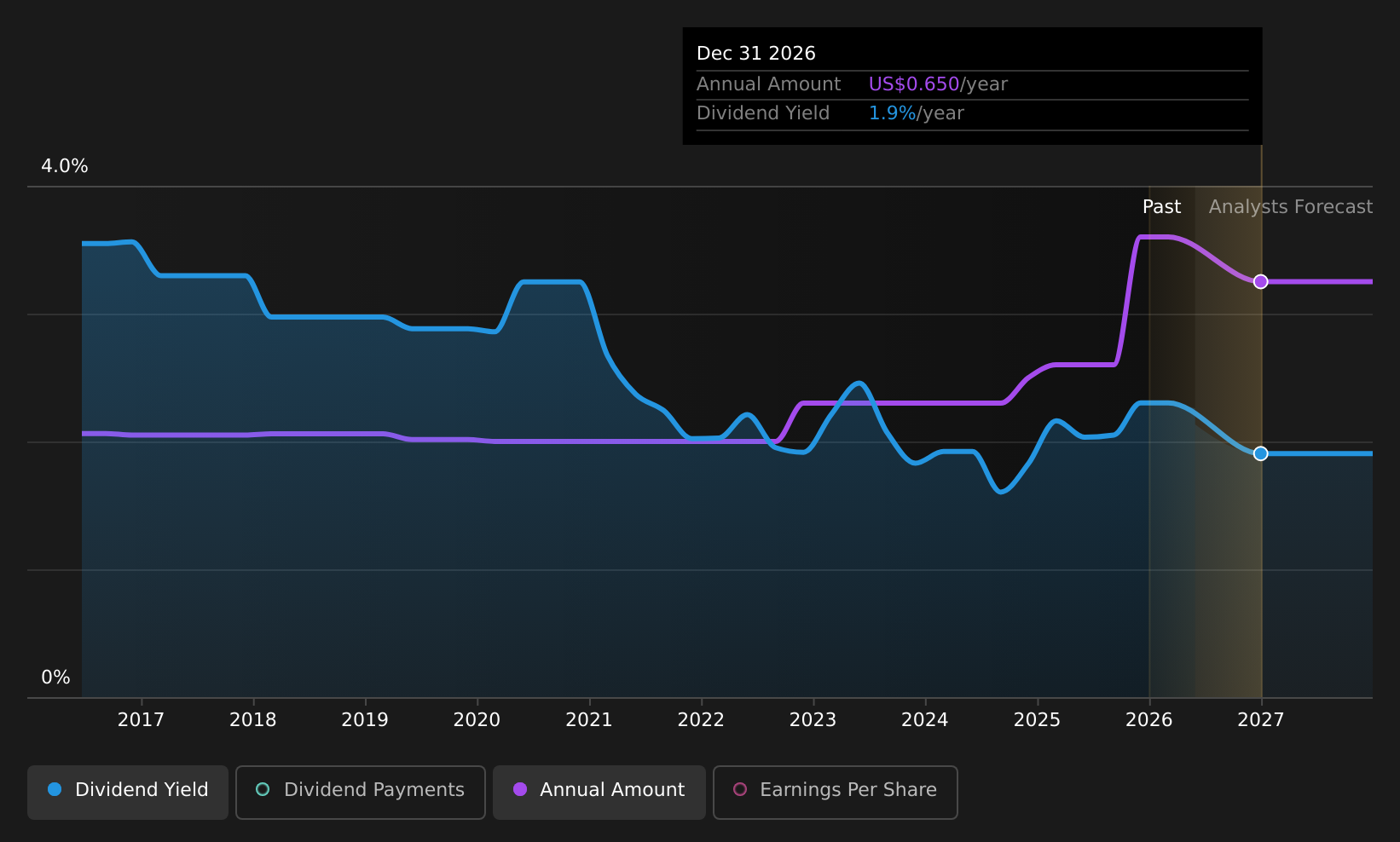
Task: Enable the Dividend Payments series
Action: click(x=361, y=792)
